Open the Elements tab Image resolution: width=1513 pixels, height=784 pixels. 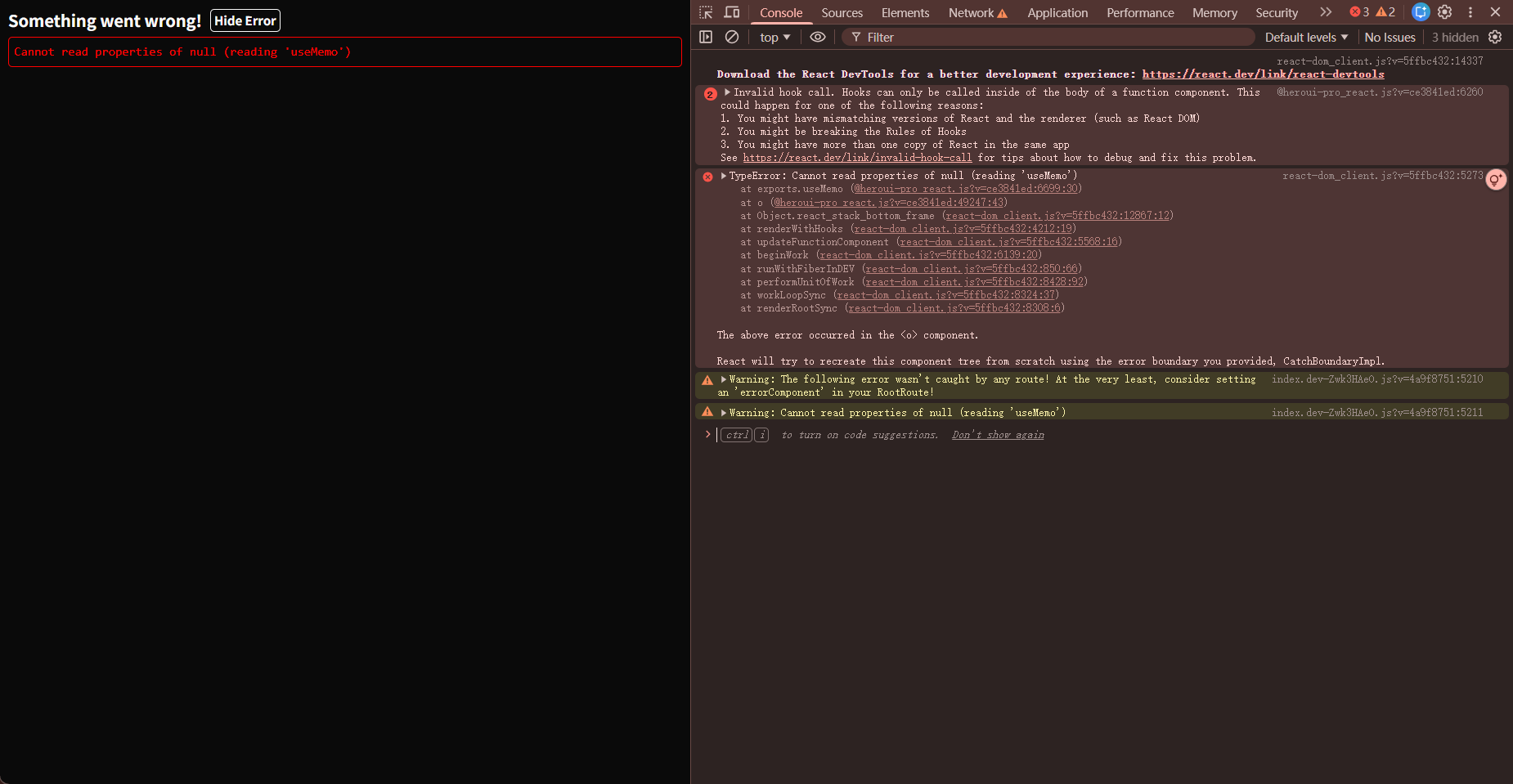click(905, 13)
